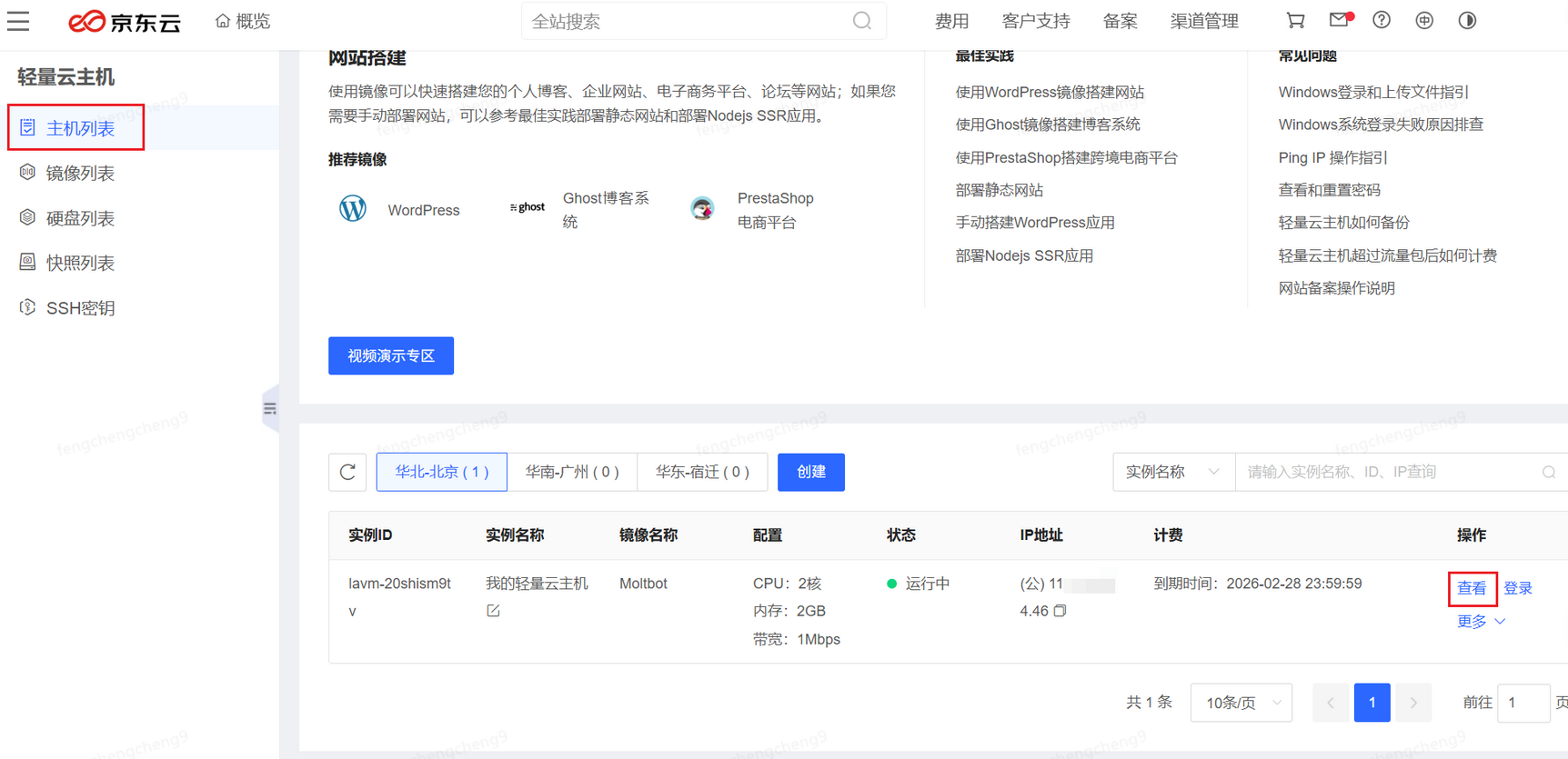
Task: Copy the IP address icon
Action: tap(1060, 611)
